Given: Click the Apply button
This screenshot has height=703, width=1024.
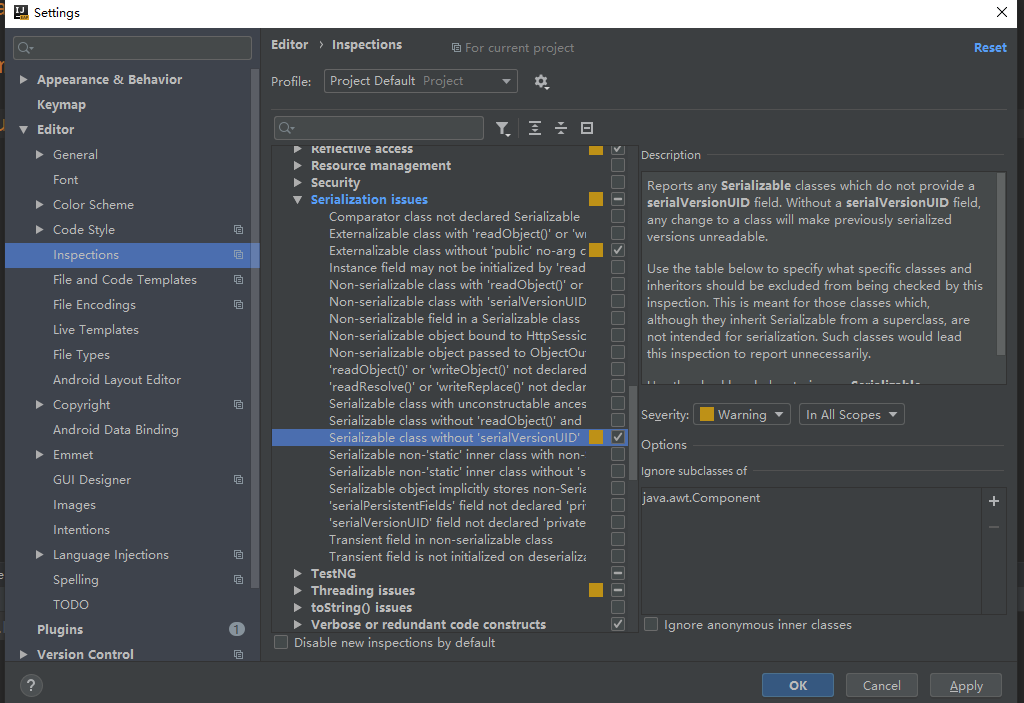Looking at the screenshot, I should click(x=966, y=686).
